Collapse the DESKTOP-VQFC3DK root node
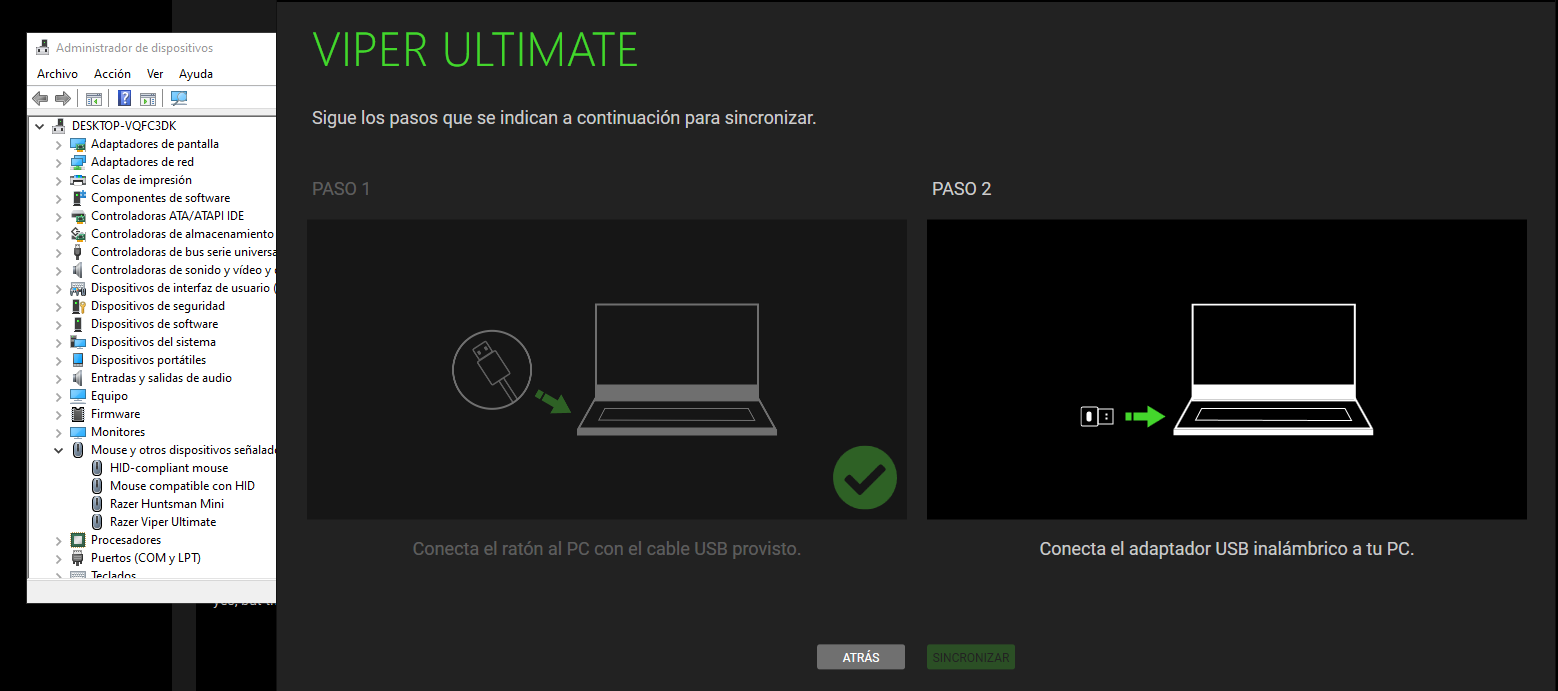Viewport: 1558px width, 691px height. 39,126
